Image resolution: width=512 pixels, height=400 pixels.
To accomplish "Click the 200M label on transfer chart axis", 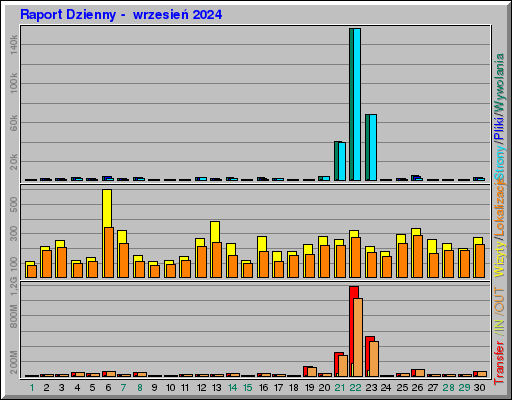I will tap(14, 362).
